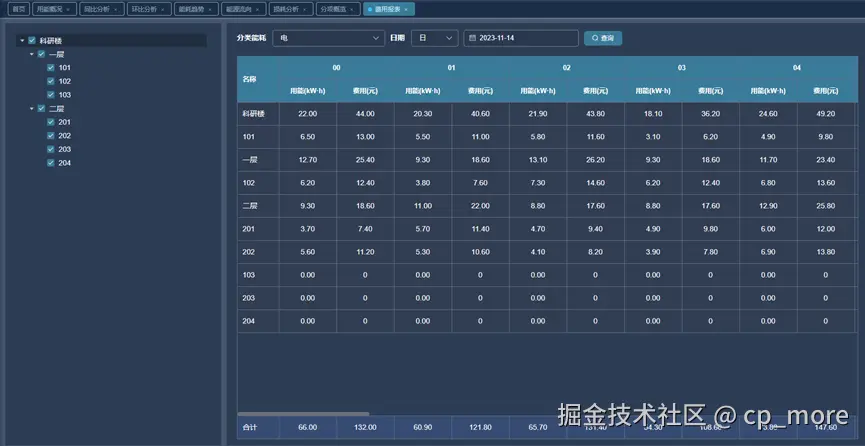Click the hour 03 column header
The height and width of the screenshot is (446, 865).
682,68
